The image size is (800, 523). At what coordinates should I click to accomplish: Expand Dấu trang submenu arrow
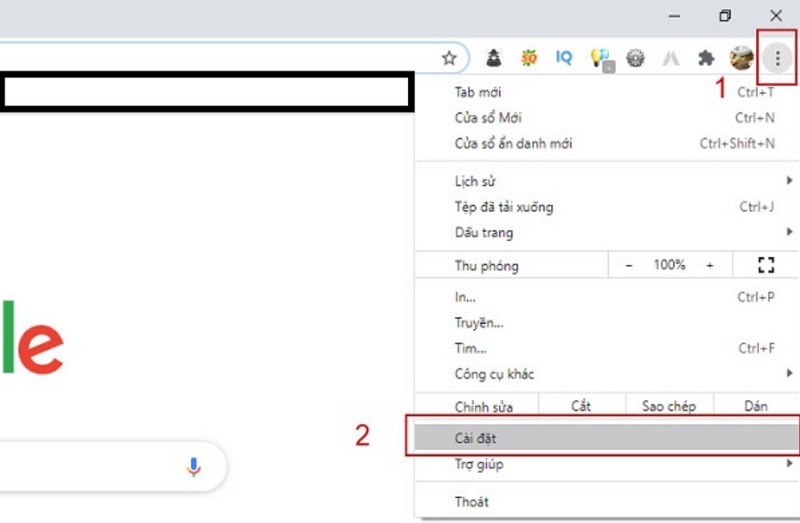789,232
